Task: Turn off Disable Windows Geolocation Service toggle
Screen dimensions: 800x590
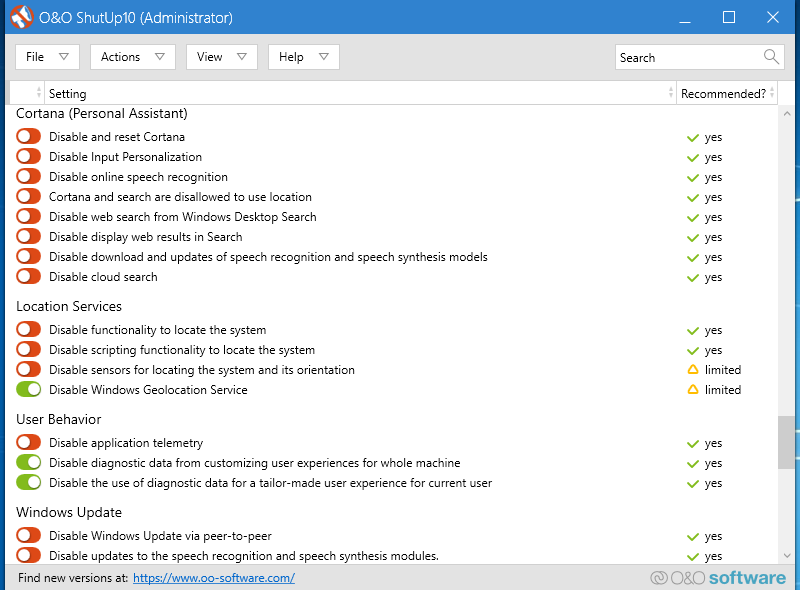Action: [x=28, y=389]
